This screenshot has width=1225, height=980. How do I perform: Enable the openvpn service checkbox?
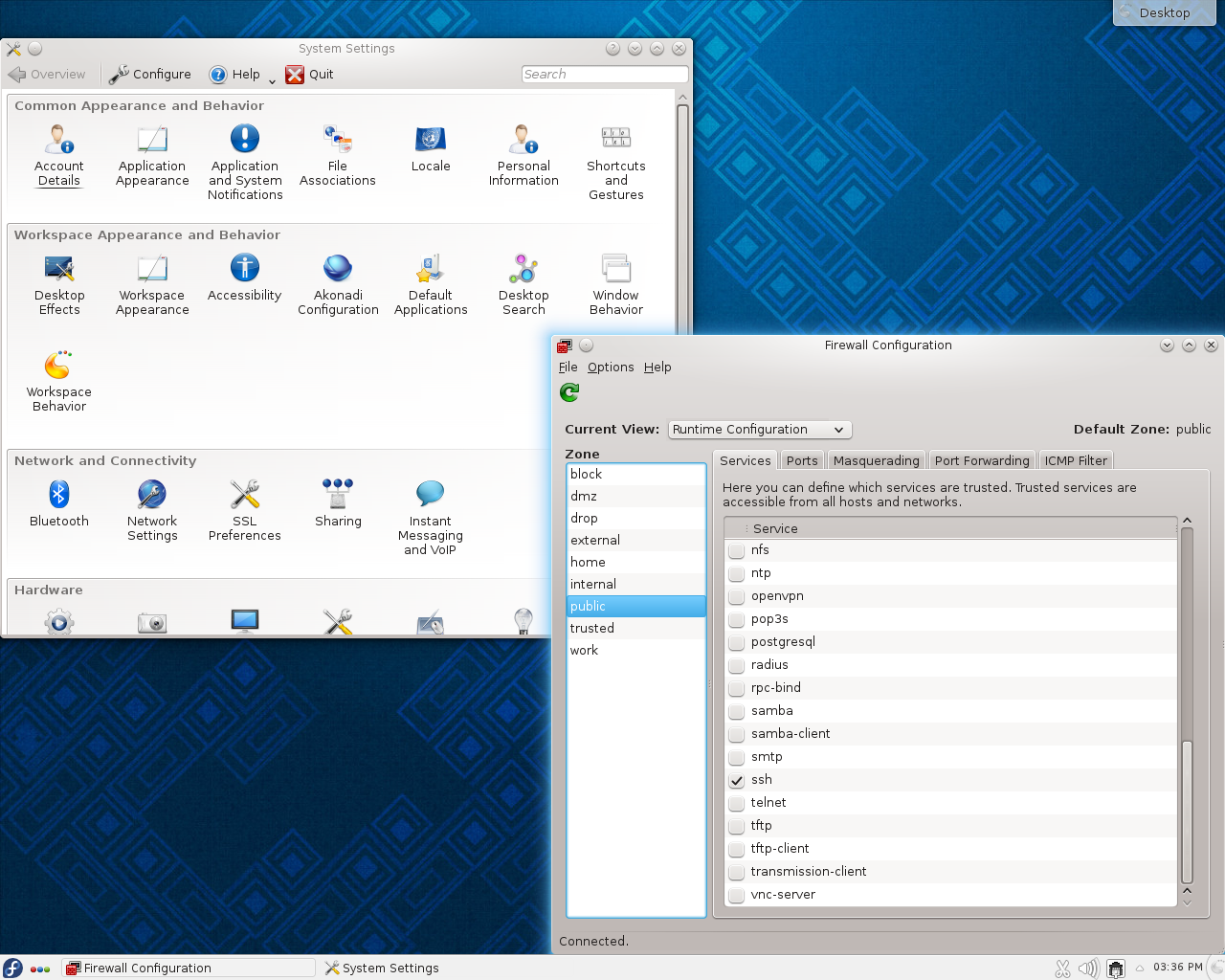pos(737,596)
